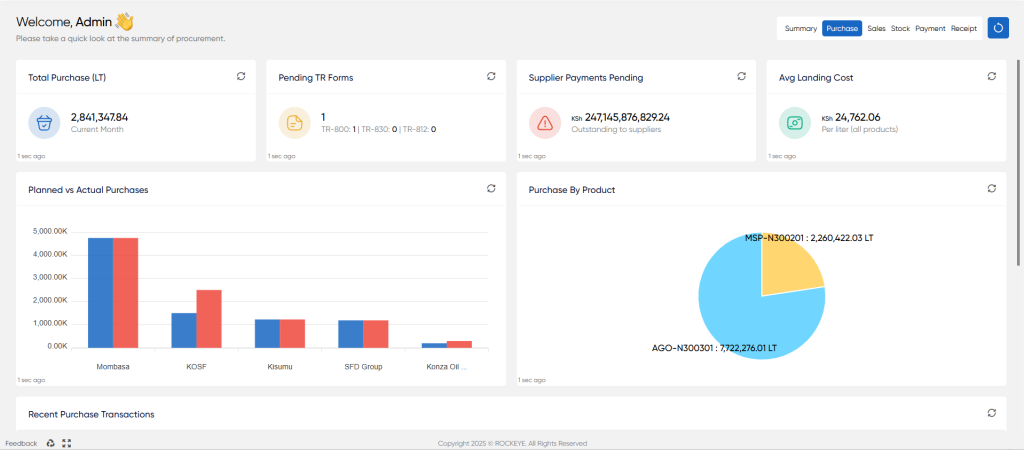Refresh the Total Purchase (LT) card
1024x450 pixels.
(241, 76)
